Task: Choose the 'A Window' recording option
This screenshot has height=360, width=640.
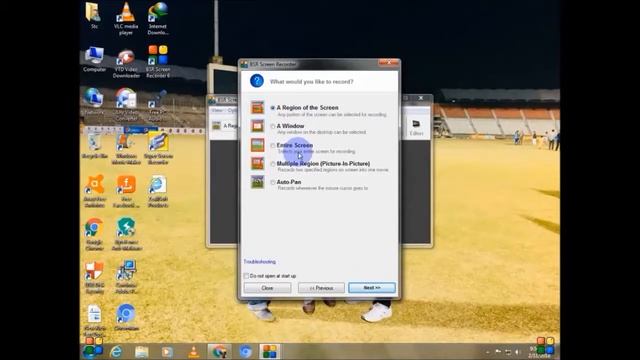Action: (273, 127)
